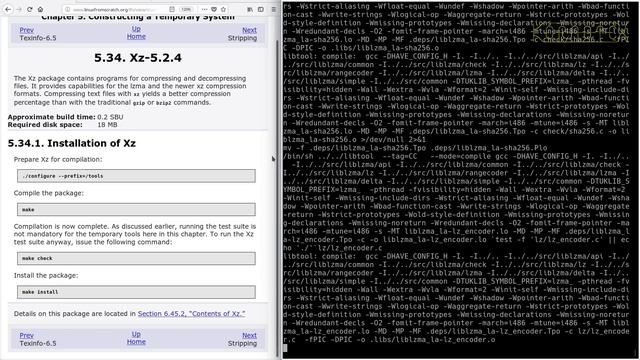The height and width of the screenshot is (360, 640).
Task: Follow the bottom Prev link
Action: pos(27,336)
